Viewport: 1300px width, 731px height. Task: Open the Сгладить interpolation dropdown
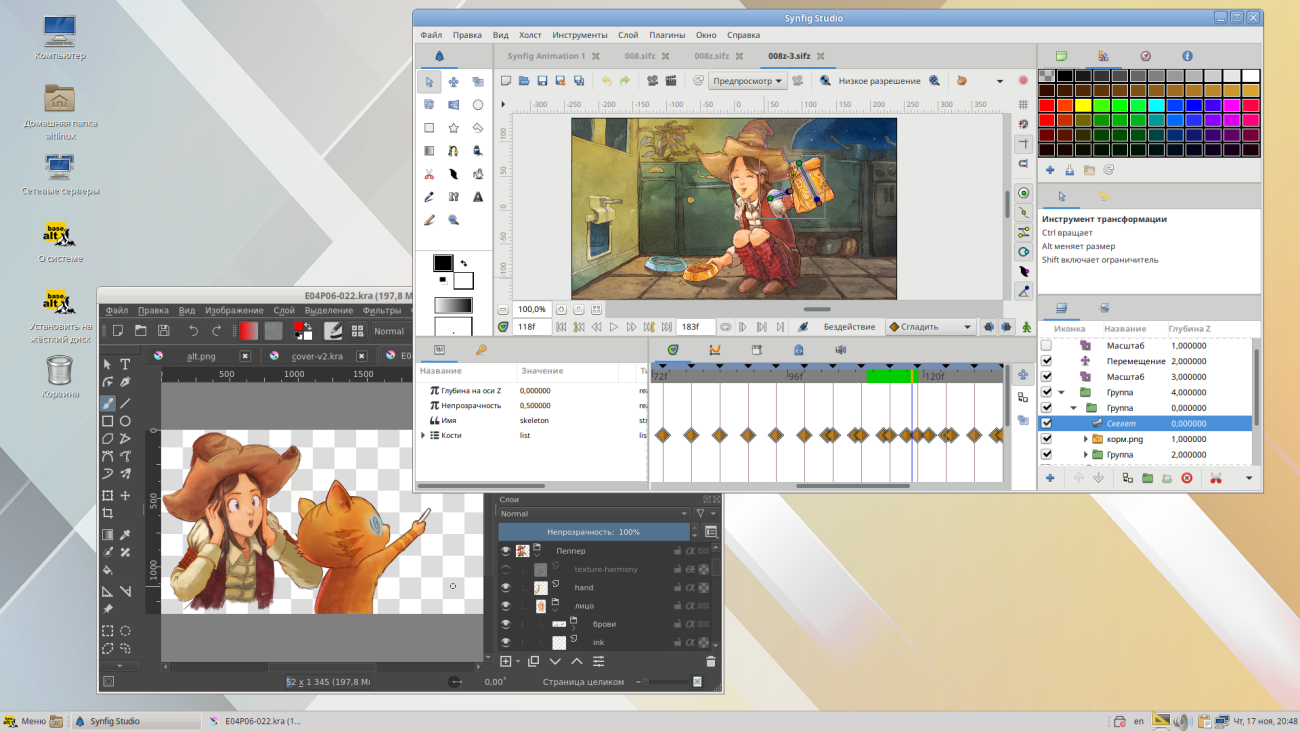point(930,327)
